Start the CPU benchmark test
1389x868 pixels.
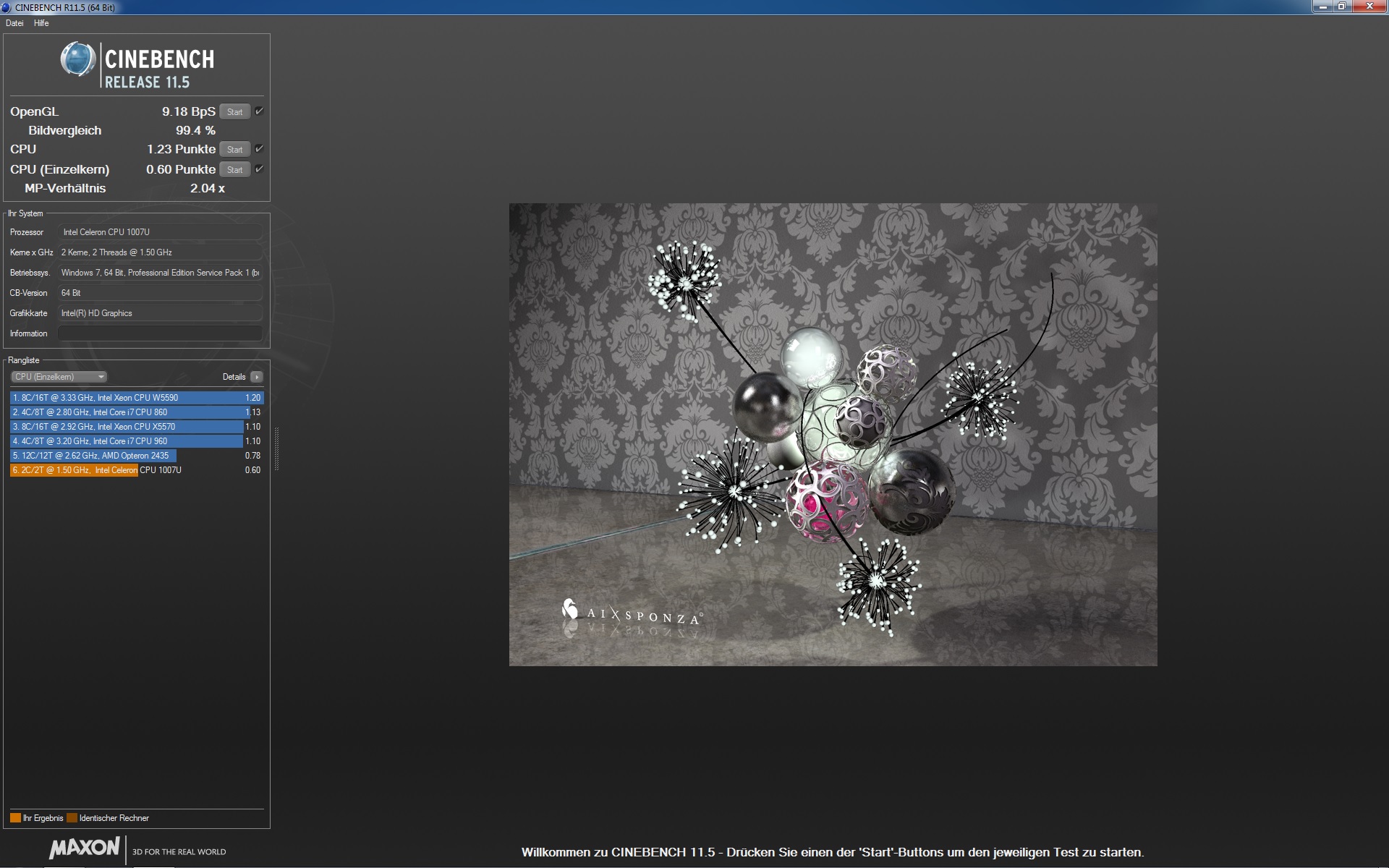point(234,150)
